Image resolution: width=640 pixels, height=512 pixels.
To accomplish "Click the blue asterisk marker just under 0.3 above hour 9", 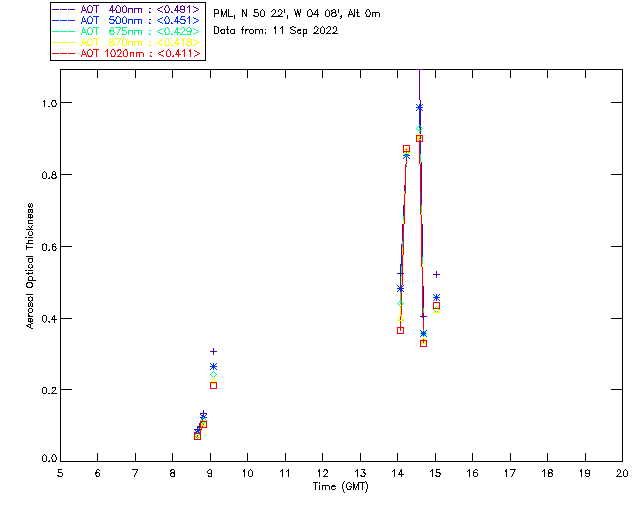I will [213, 367].
